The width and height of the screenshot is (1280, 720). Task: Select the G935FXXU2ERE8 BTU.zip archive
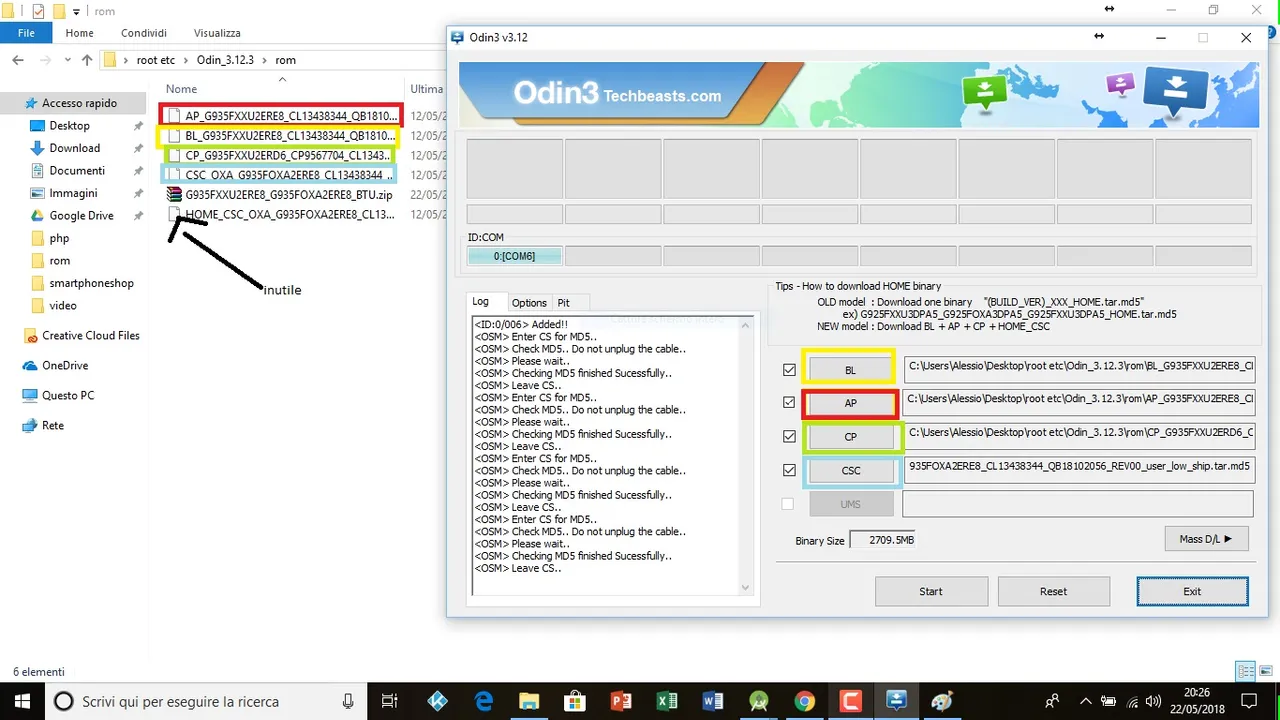point(280,195)
